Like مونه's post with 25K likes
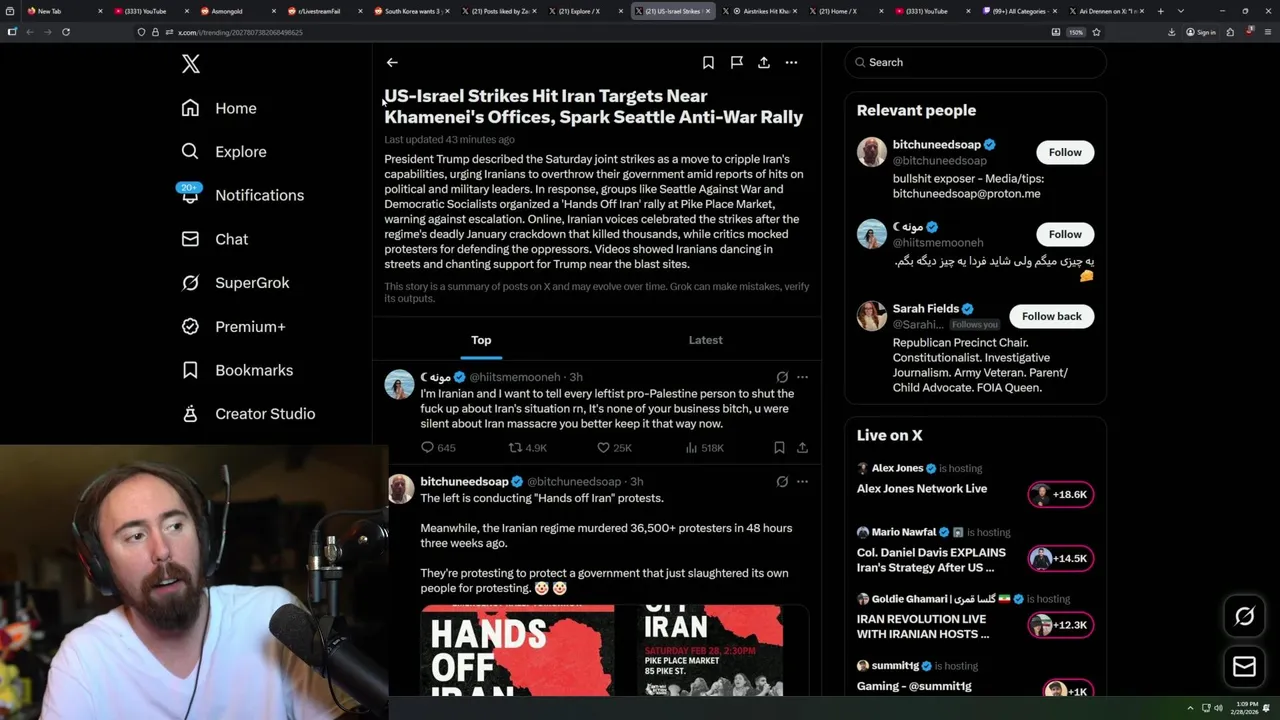1280x720 pixels. coord(613,448)
